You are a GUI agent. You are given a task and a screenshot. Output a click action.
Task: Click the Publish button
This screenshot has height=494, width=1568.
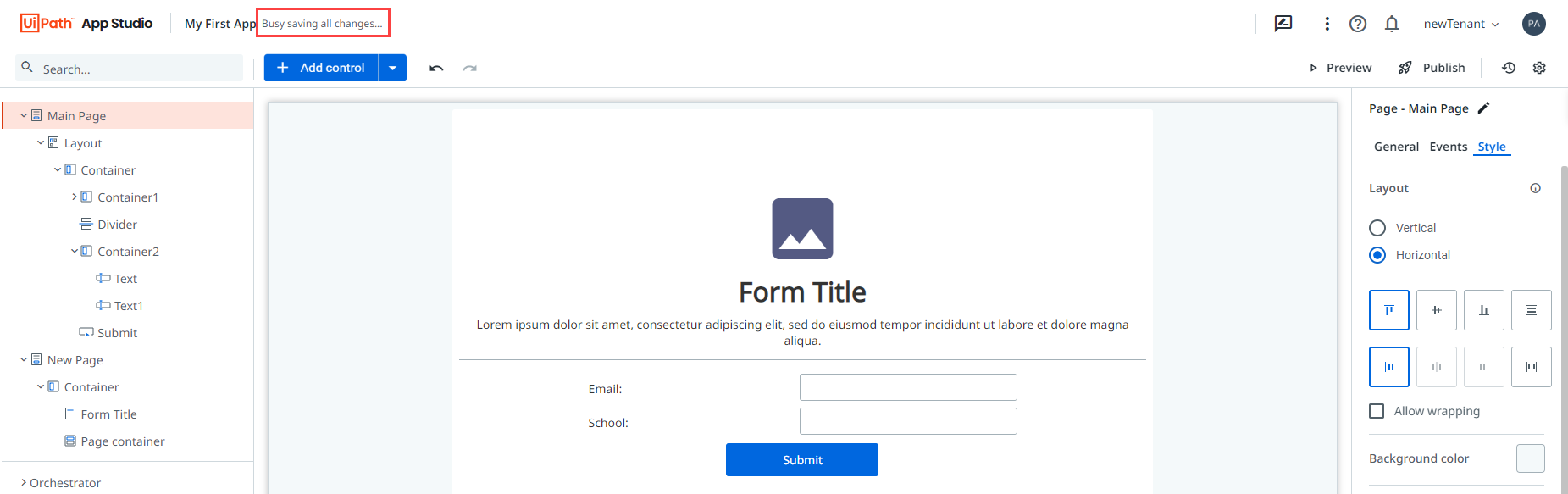tap(1442, 68)
